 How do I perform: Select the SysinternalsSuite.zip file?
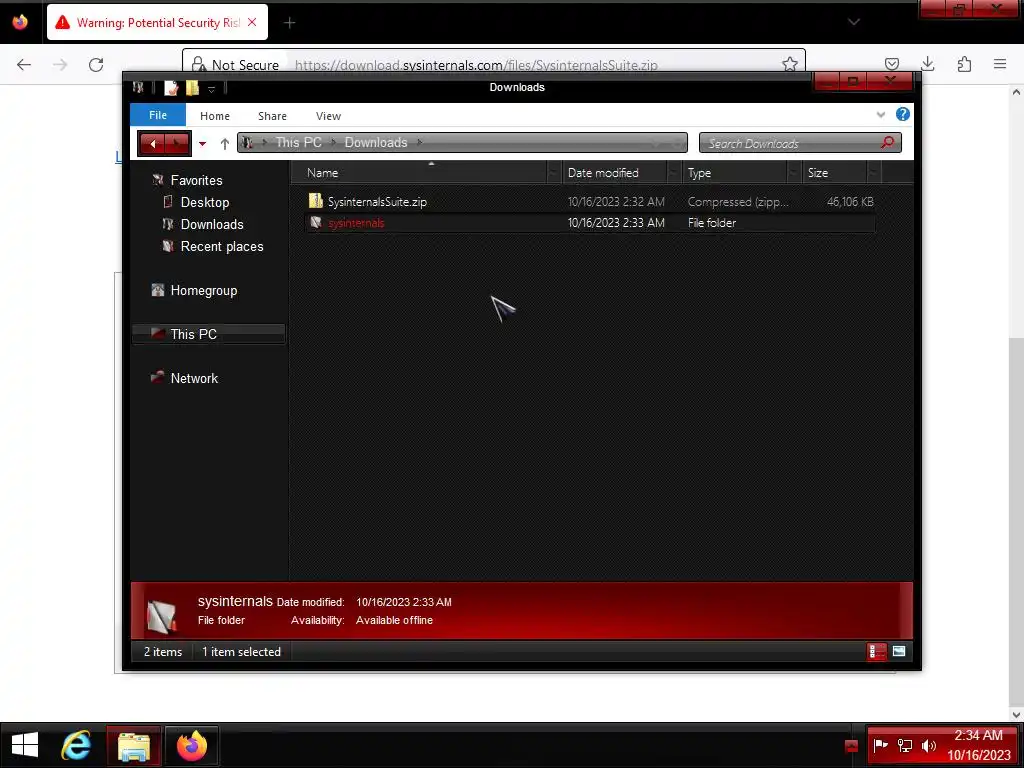[377, 202]
